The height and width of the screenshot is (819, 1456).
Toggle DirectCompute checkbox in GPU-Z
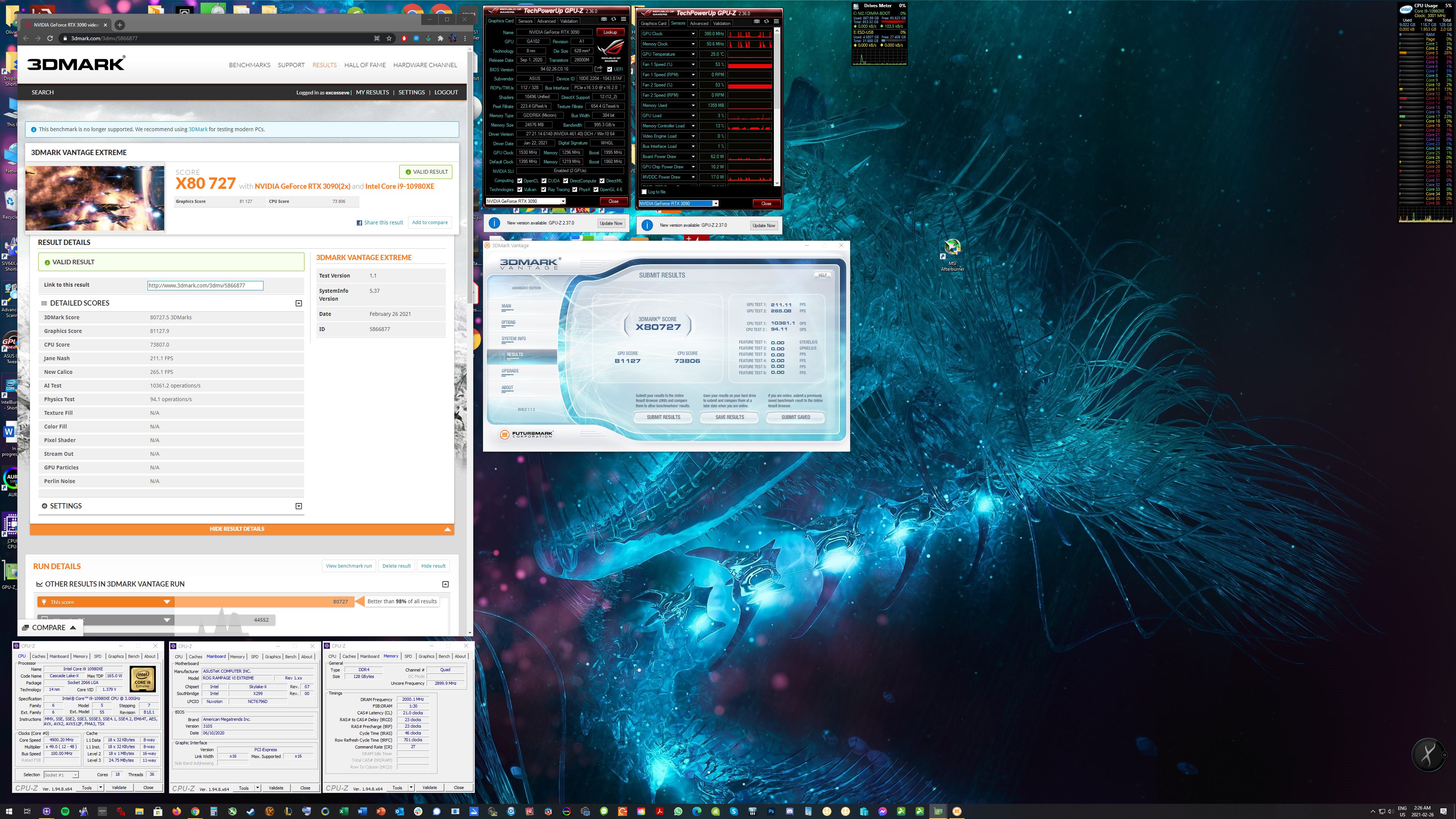click(x=565, y=181)
